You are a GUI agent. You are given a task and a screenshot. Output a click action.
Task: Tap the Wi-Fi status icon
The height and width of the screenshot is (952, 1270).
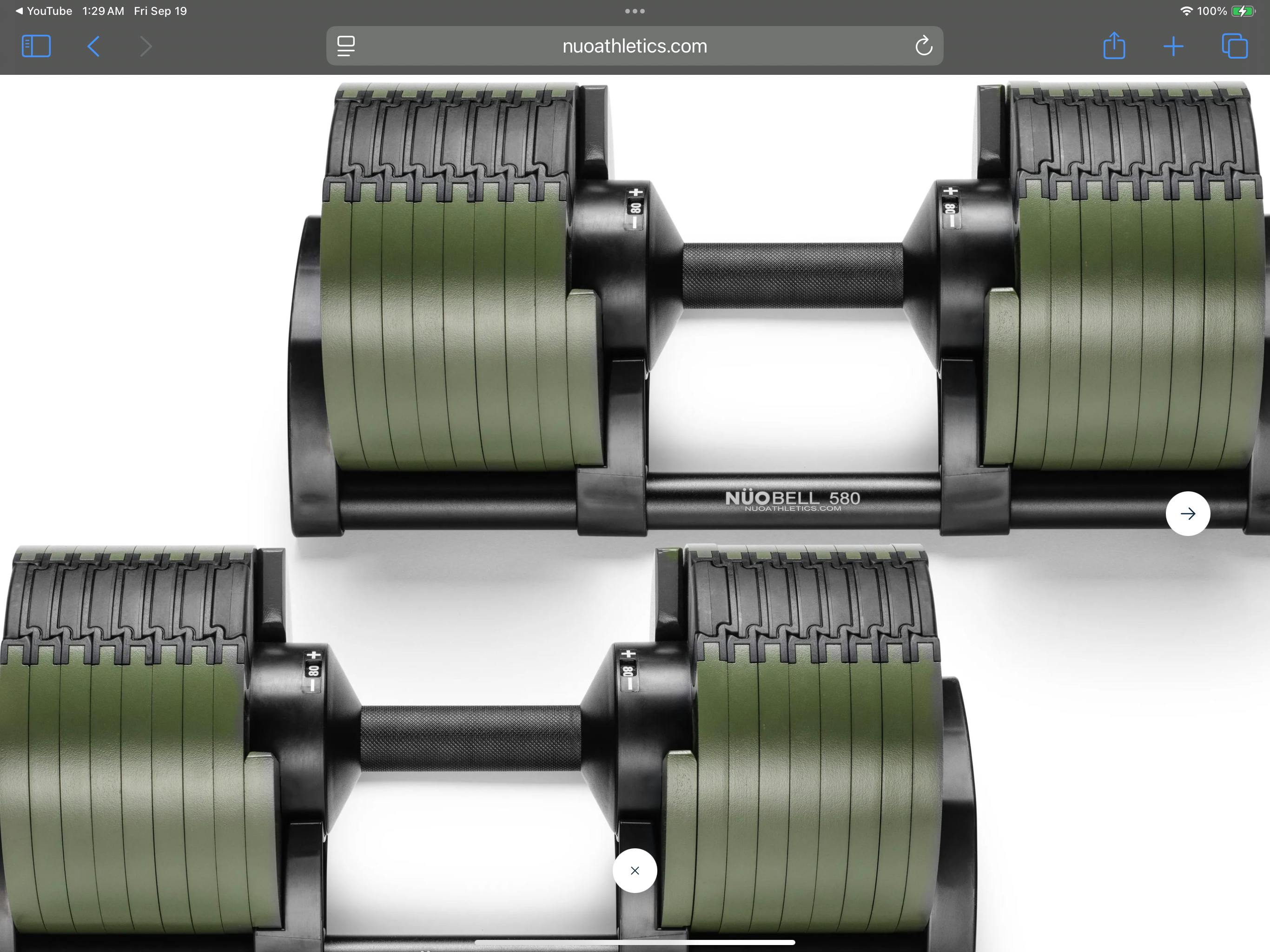tap(1185, 11)
